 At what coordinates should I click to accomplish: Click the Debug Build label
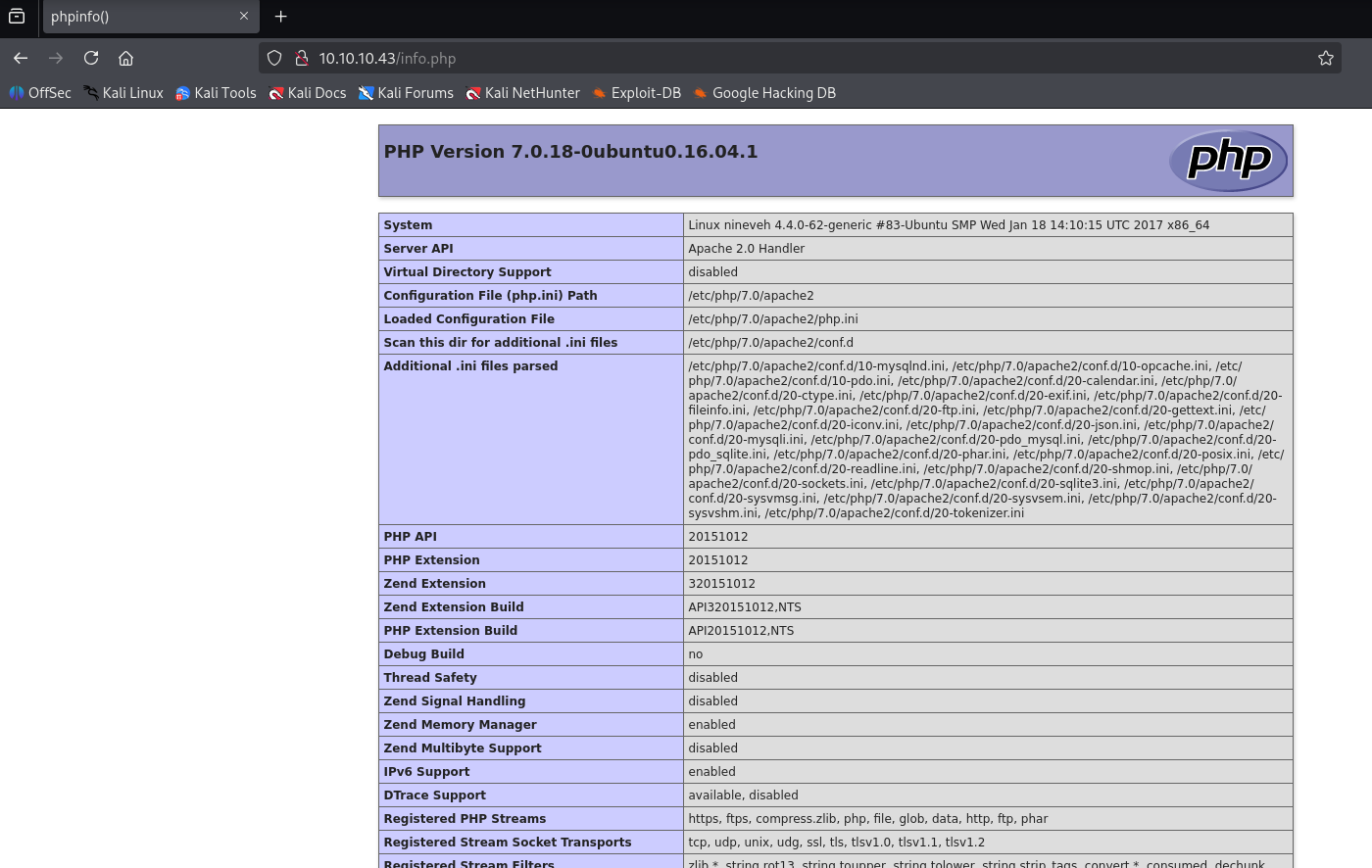[x=424, y=654]
